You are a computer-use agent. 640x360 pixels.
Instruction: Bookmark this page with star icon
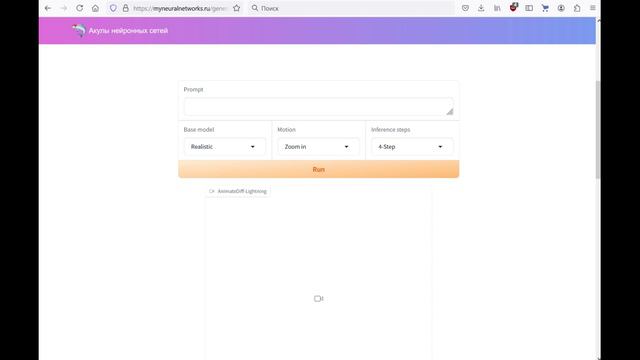coord(236,8)
